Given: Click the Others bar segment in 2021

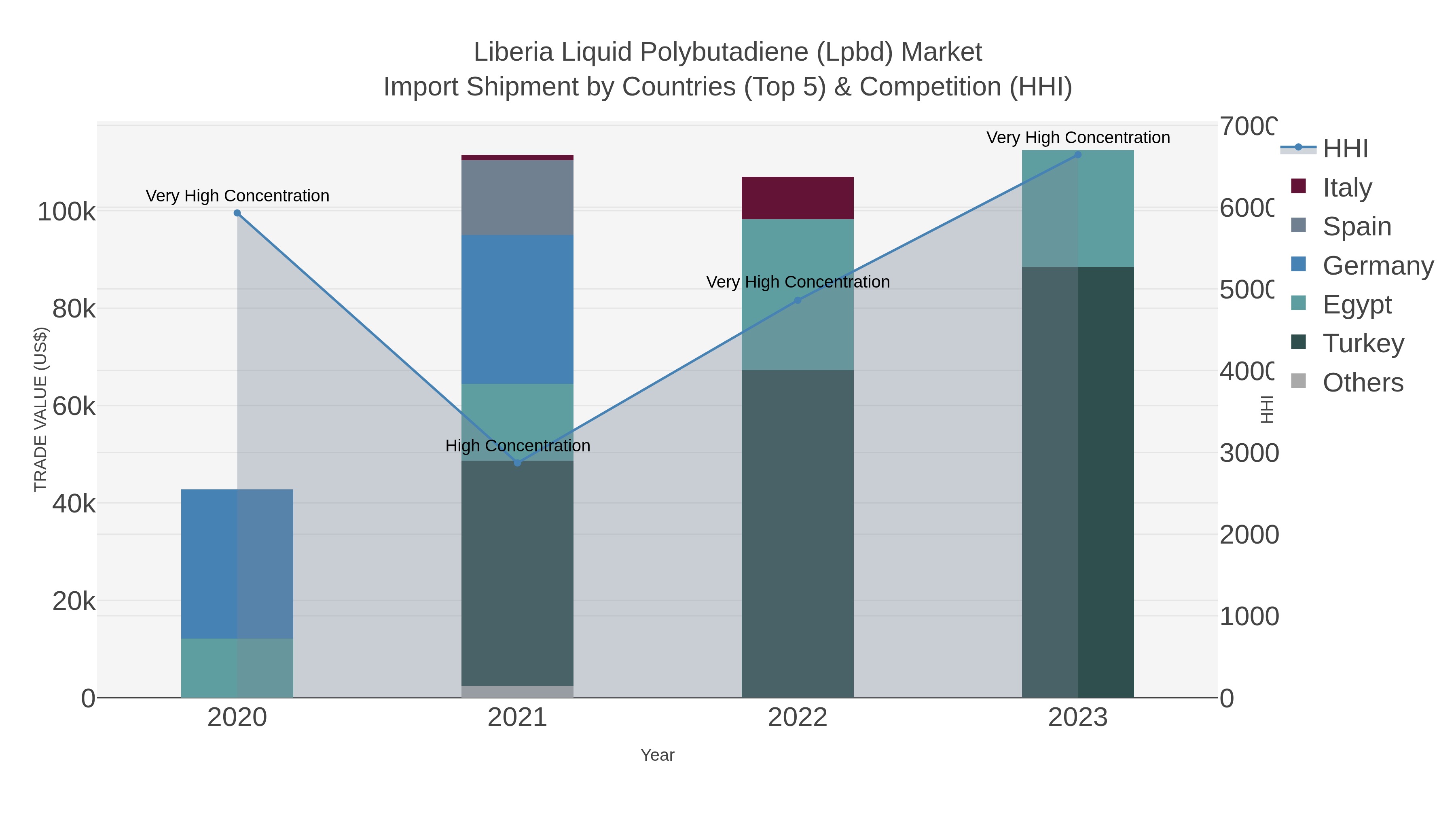Looking at the screenshot, I should 517,692.
